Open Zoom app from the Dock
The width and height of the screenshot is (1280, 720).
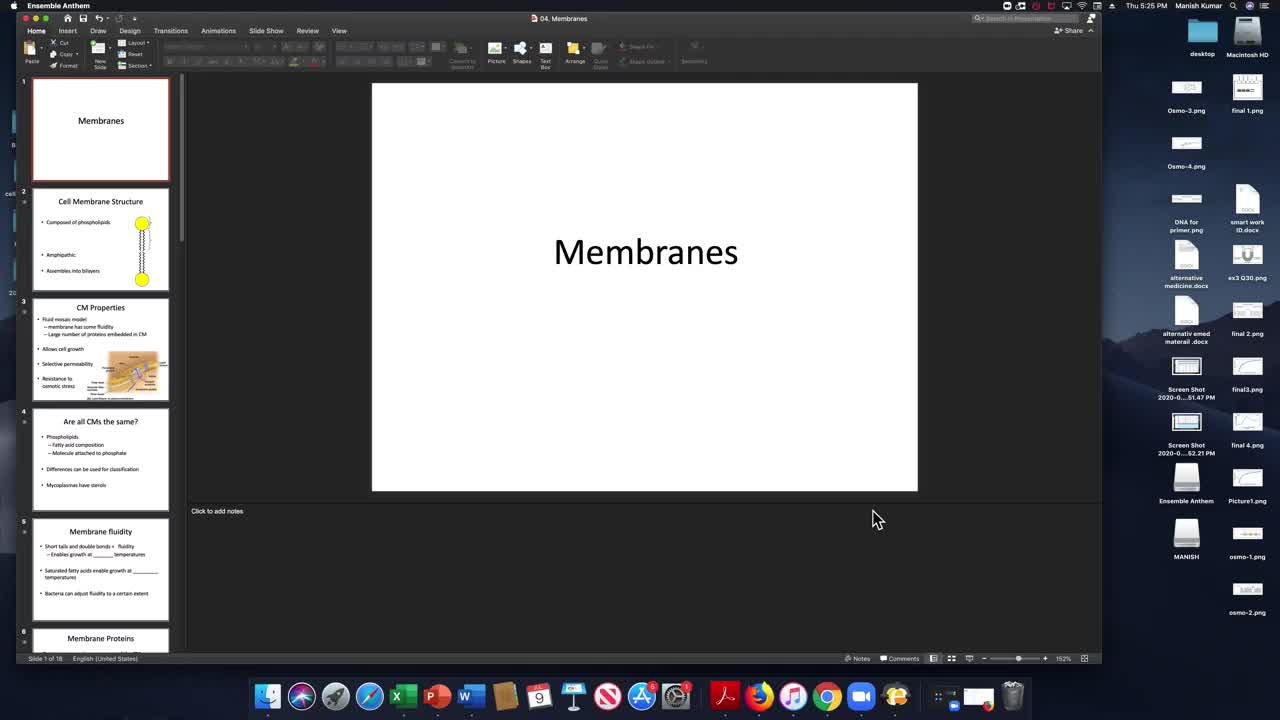pyautogui.click(x=860, y=696)
